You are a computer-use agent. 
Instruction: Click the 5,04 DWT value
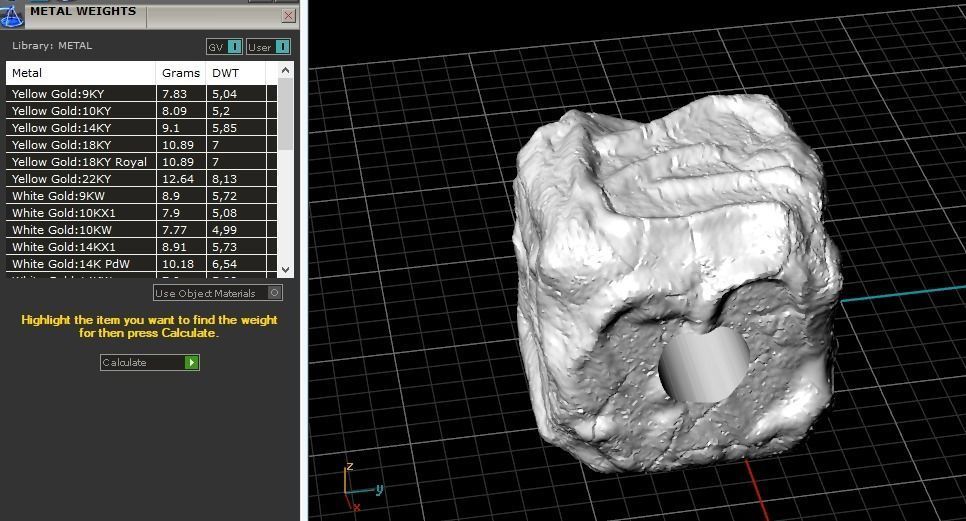(x=224, y=94)
